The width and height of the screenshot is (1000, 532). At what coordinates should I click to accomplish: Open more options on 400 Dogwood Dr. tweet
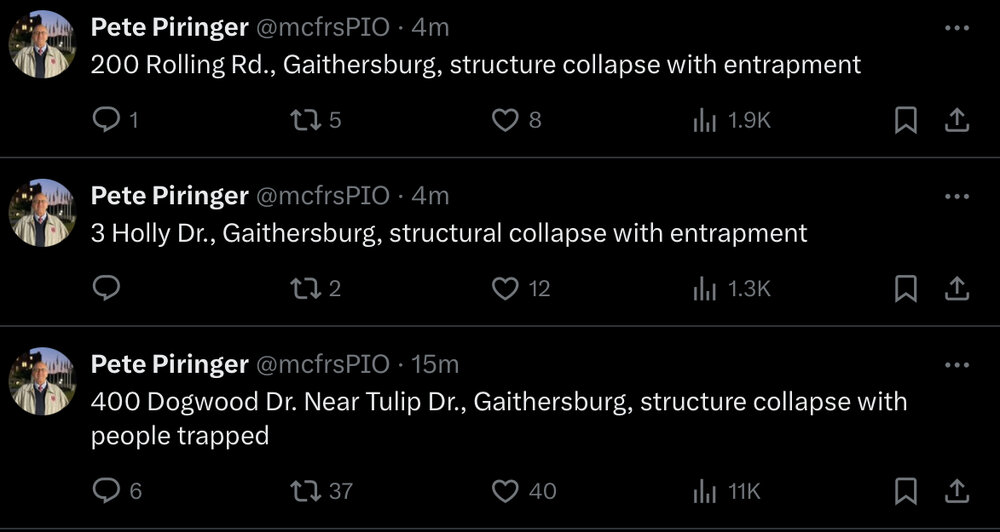[957, 364]
